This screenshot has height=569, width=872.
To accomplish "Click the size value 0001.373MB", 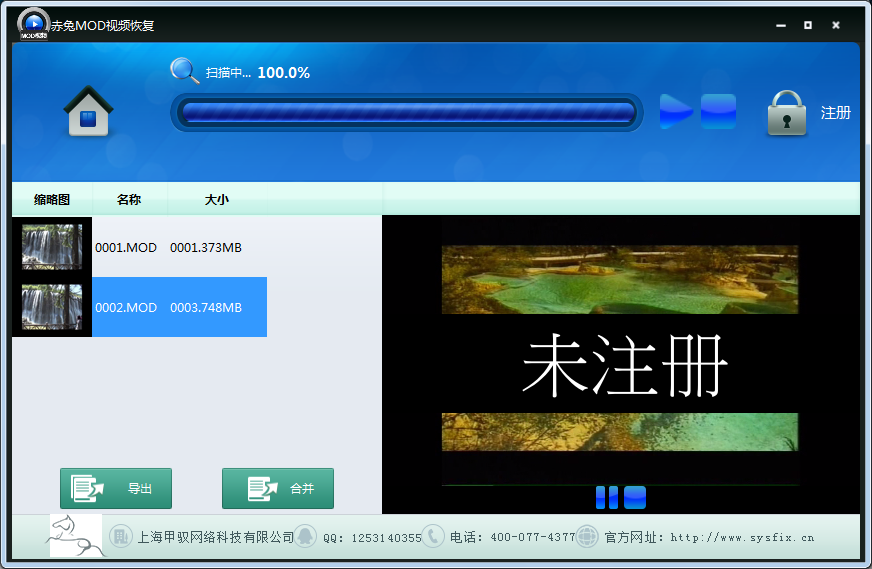I will click(x=206, y=248).
